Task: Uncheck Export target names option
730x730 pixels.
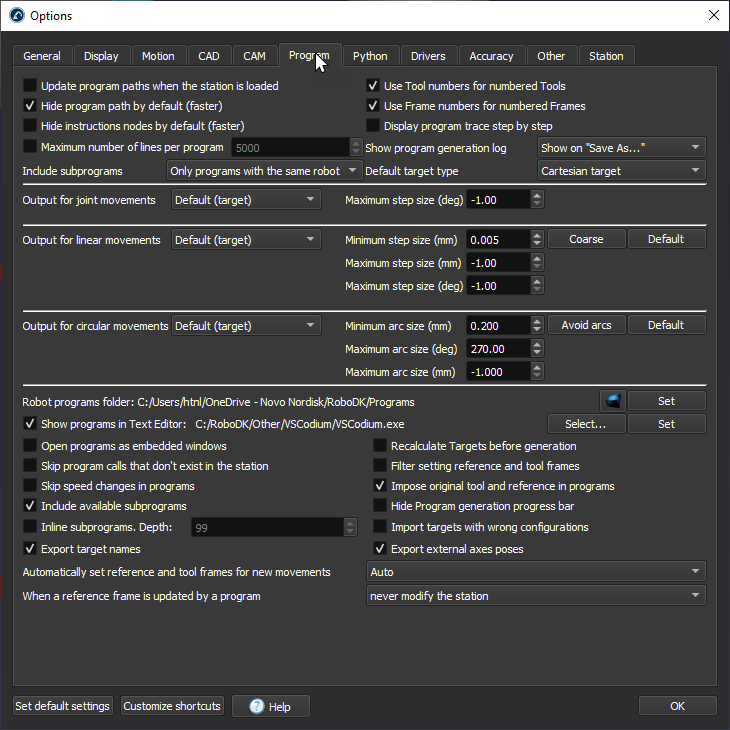Action: [30, 549]
